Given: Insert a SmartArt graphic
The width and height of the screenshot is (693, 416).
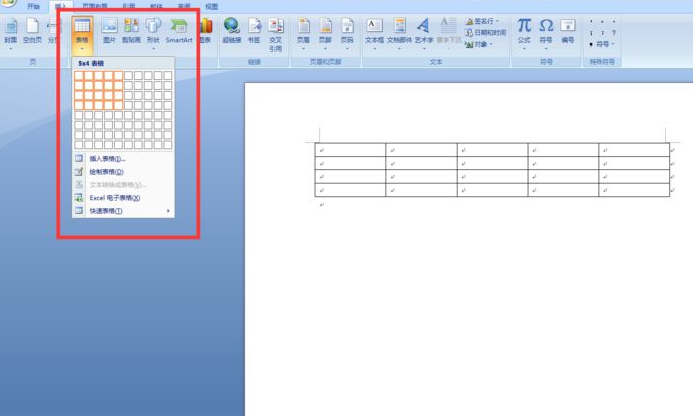Looking at the screenshot, I should (x=179, y=30).
